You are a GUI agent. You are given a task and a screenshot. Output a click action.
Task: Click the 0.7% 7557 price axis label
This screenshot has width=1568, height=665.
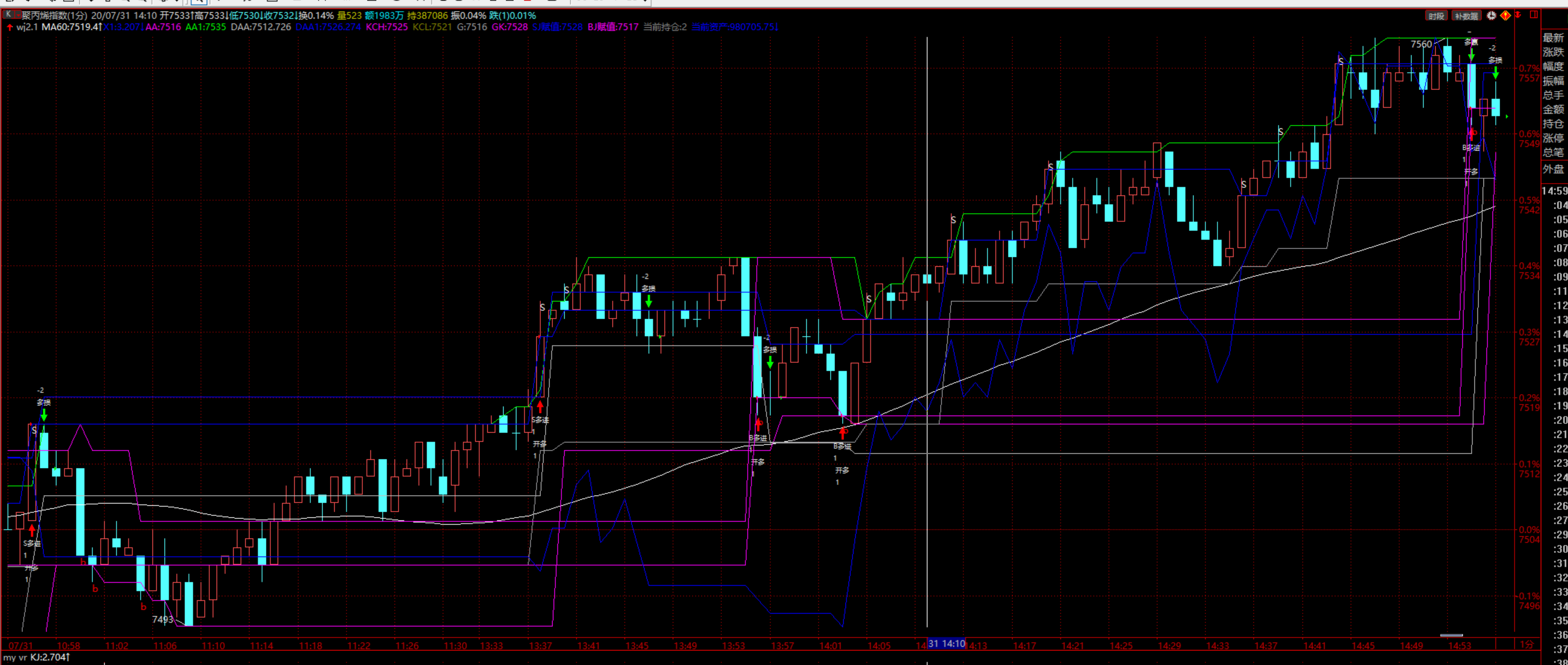tap(1528, 73)
